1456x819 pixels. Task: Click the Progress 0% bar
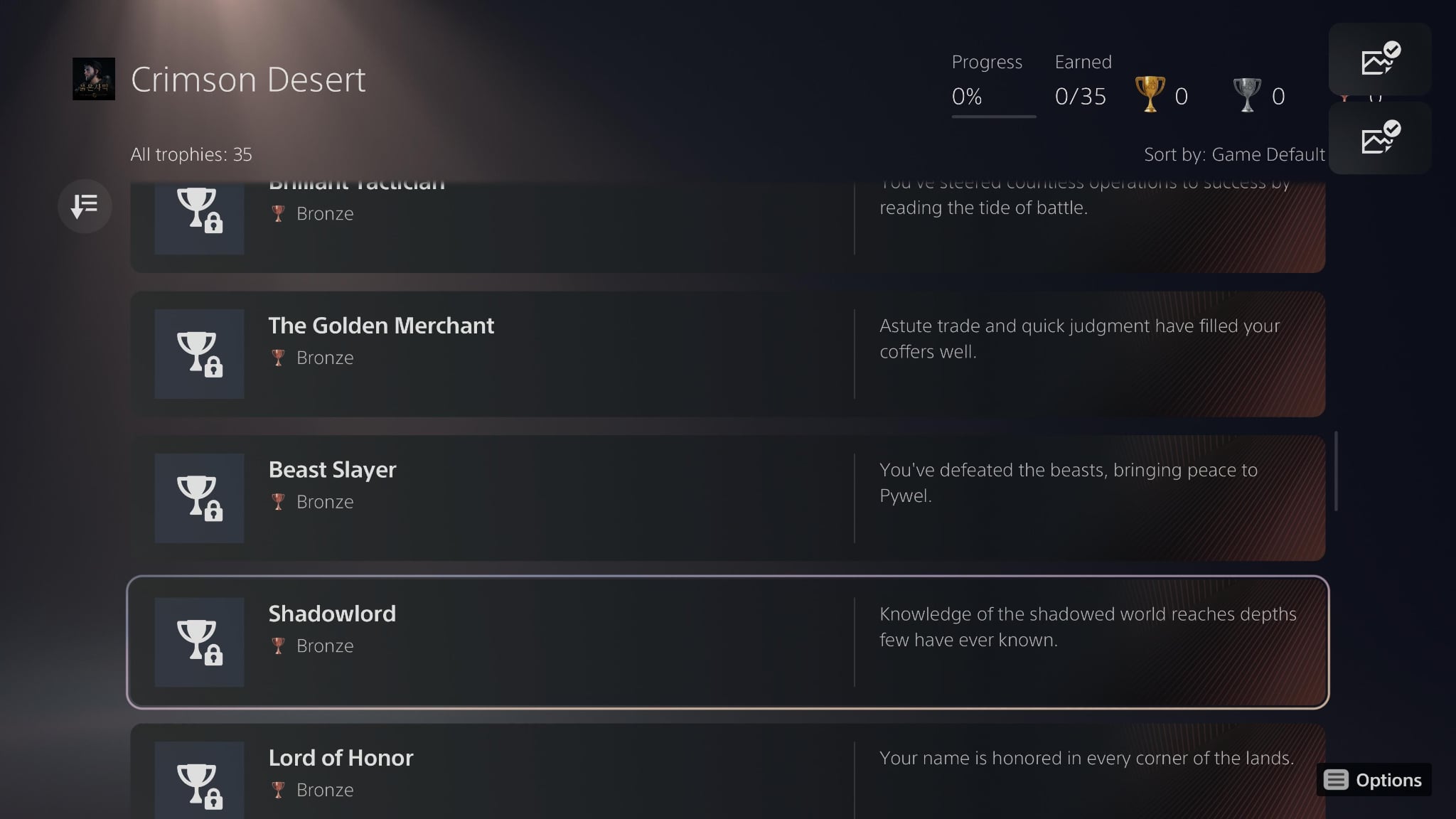pos(993,116)
